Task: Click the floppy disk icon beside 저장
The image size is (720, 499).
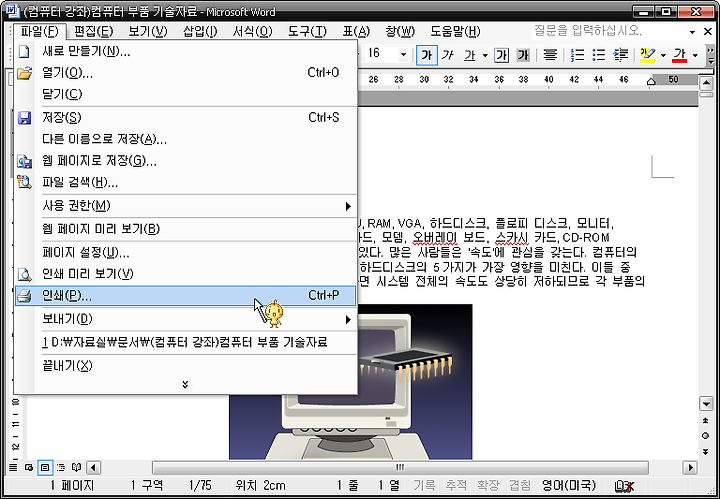Action: 24,118
